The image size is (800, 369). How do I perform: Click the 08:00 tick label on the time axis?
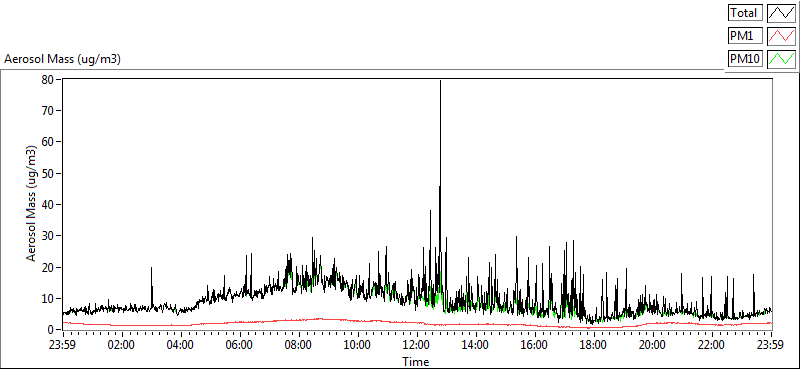click(x=298, y=345)
